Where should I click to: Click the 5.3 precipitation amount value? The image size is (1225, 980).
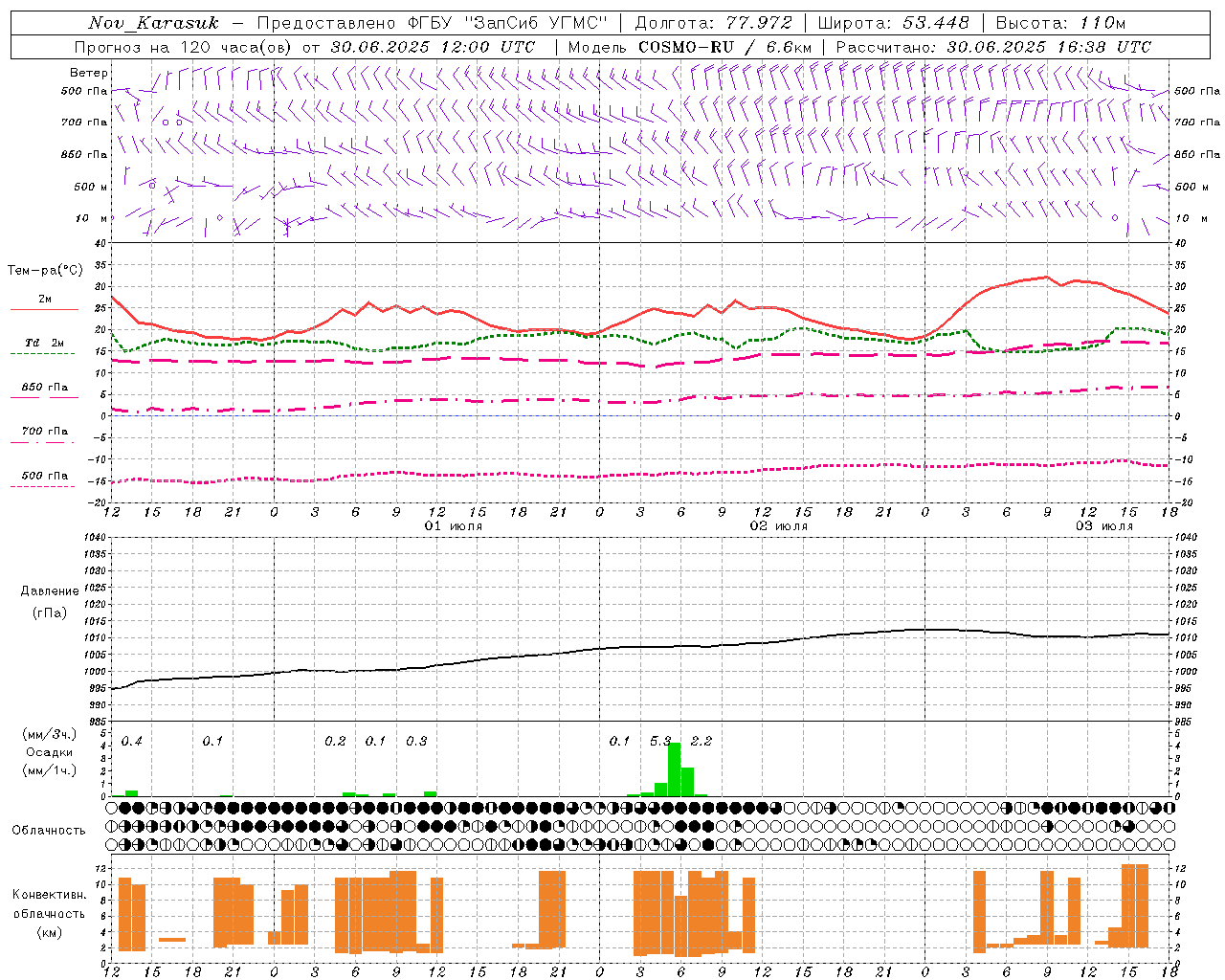point(660,741)
